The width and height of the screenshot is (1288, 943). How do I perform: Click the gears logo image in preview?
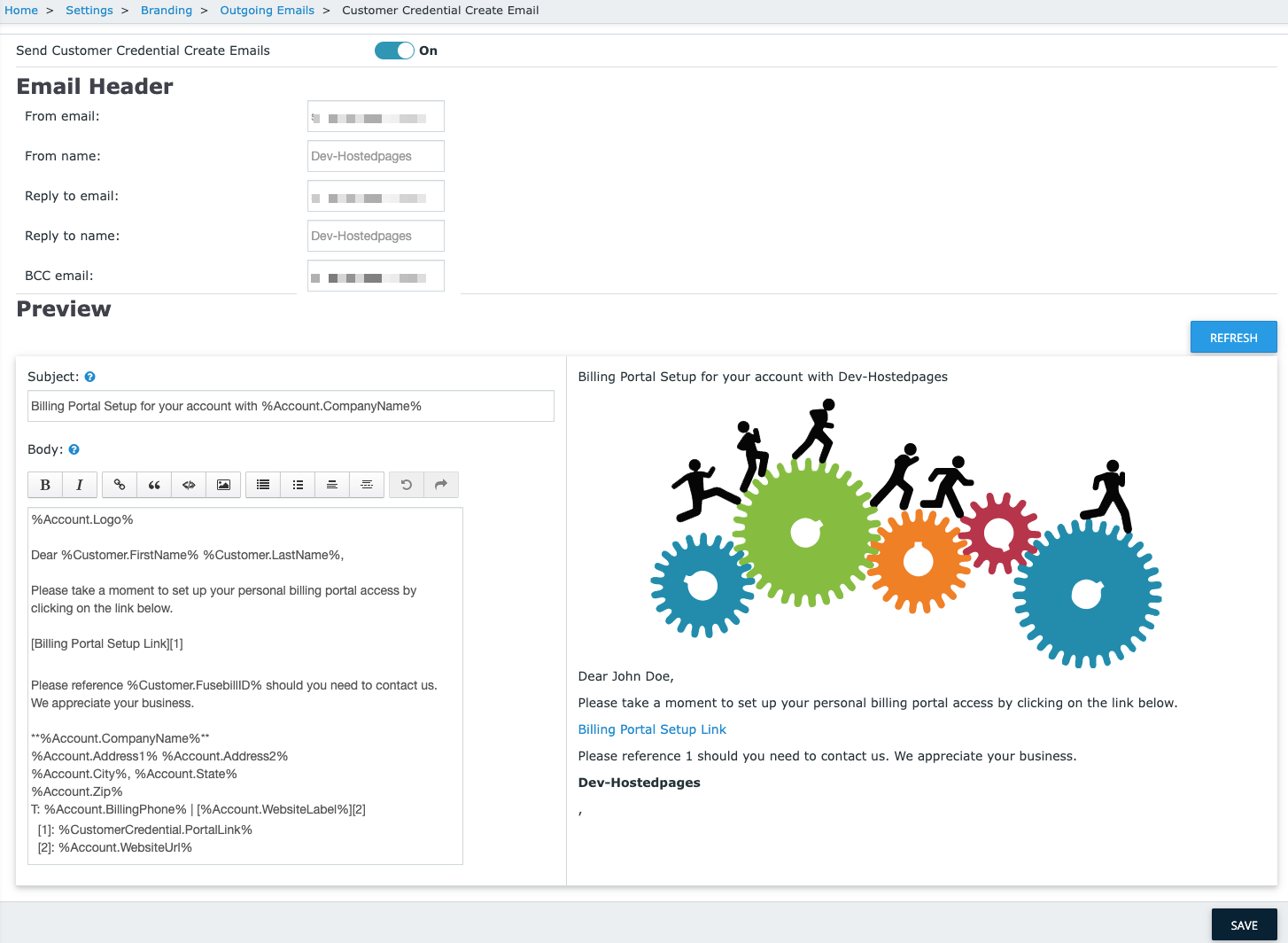906,534
